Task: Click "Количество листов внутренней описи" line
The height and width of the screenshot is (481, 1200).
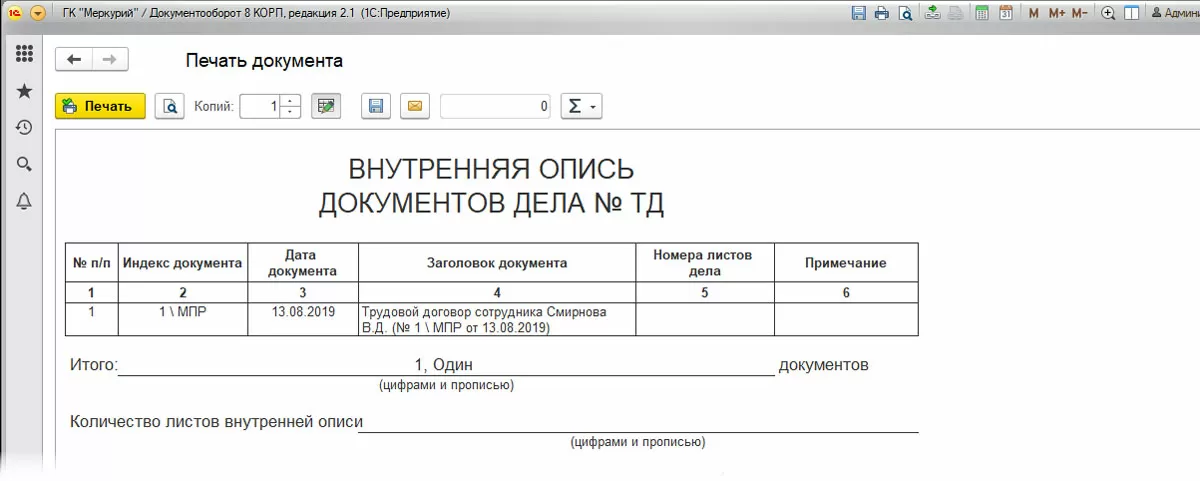Action: pyautogui.click(x=216, y=422)
